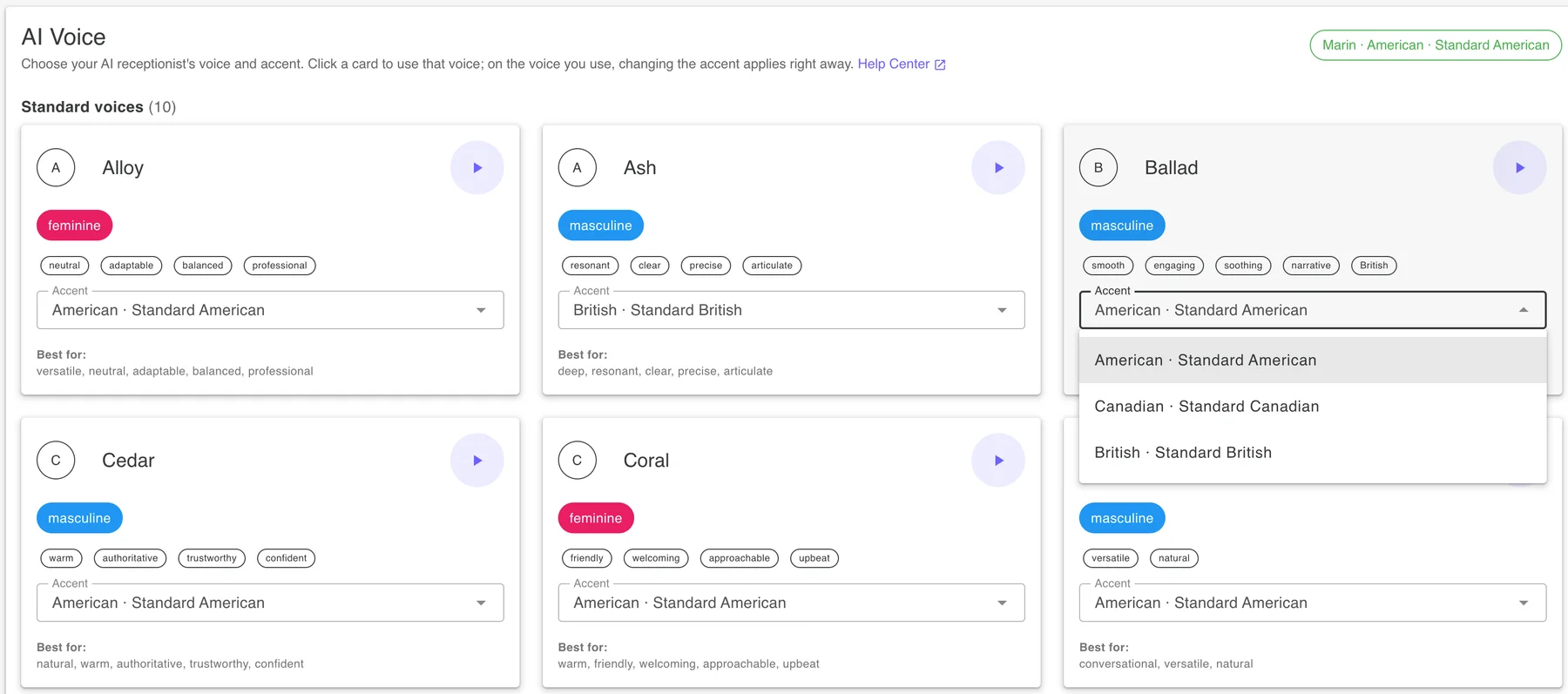
Task: Click the neutral chip on Alloy
Action: point(64,266)
